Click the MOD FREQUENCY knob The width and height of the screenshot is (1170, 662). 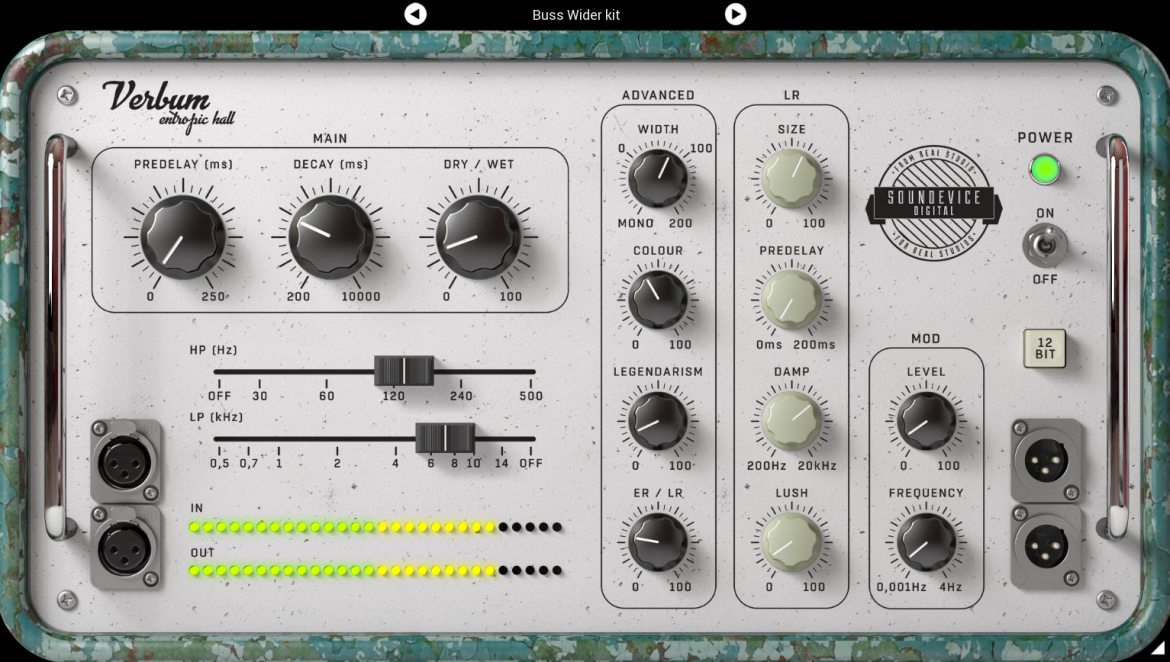coord(926,542)
